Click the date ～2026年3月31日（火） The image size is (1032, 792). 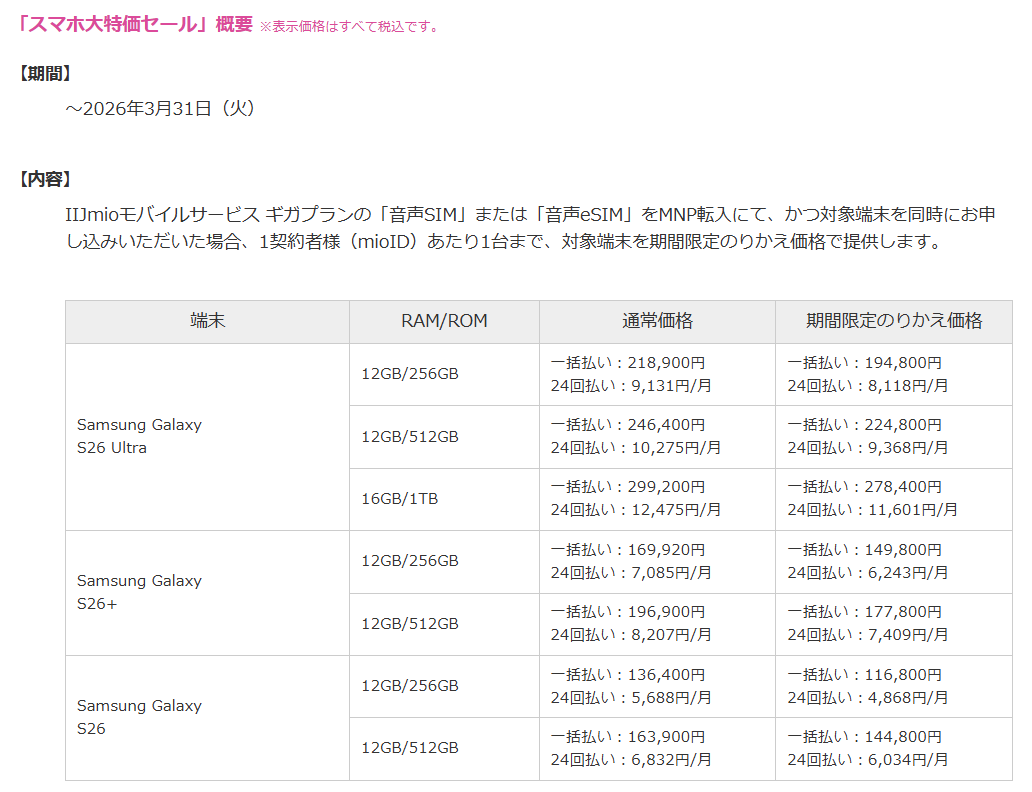161,107
